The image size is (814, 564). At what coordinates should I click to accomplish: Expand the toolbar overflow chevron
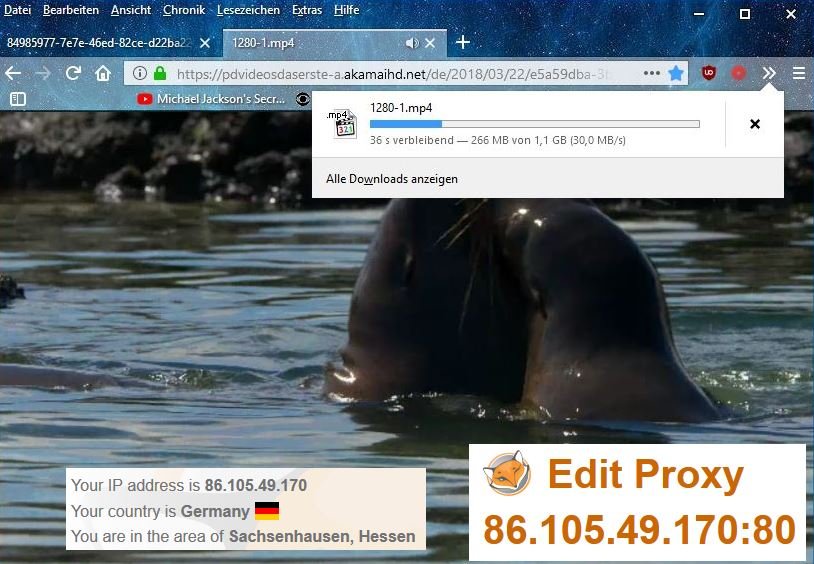point(768,73)
